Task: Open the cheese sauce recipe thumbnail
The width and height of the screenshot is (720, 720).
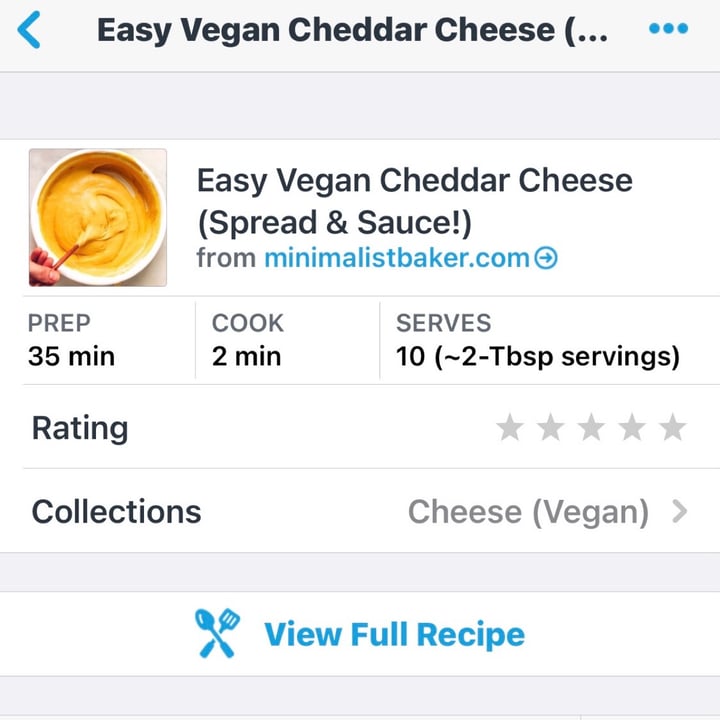Action: (x=98, y=218)
